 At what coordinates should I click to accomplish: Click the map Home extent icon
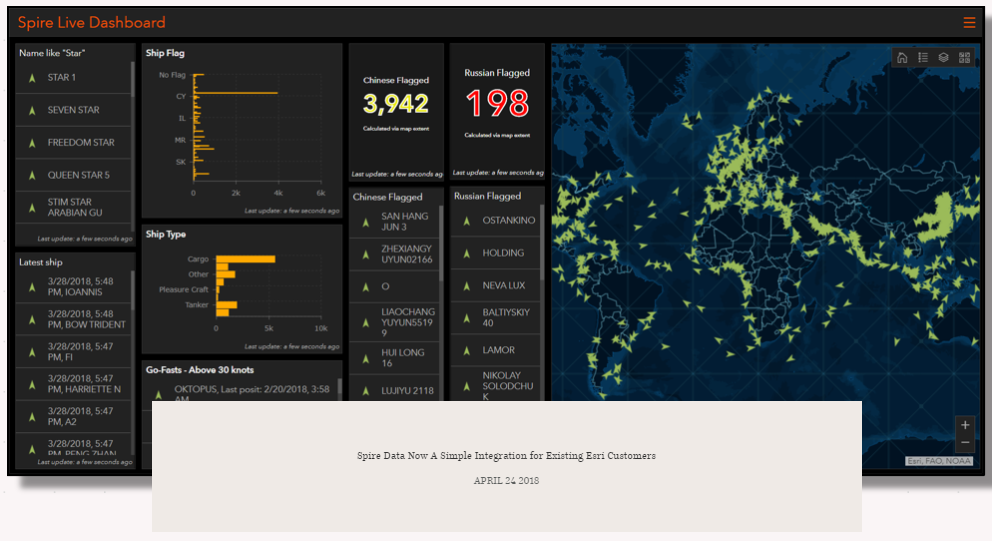(x=902, y=58)
